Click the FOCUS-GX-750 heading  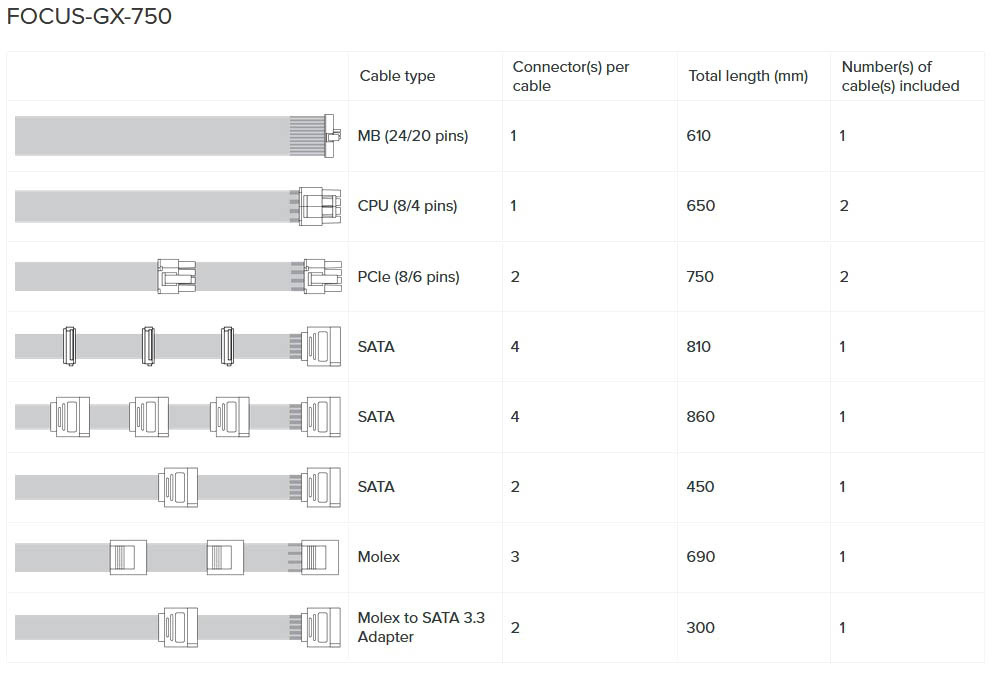pyautogui.click(x=89, y=17)
